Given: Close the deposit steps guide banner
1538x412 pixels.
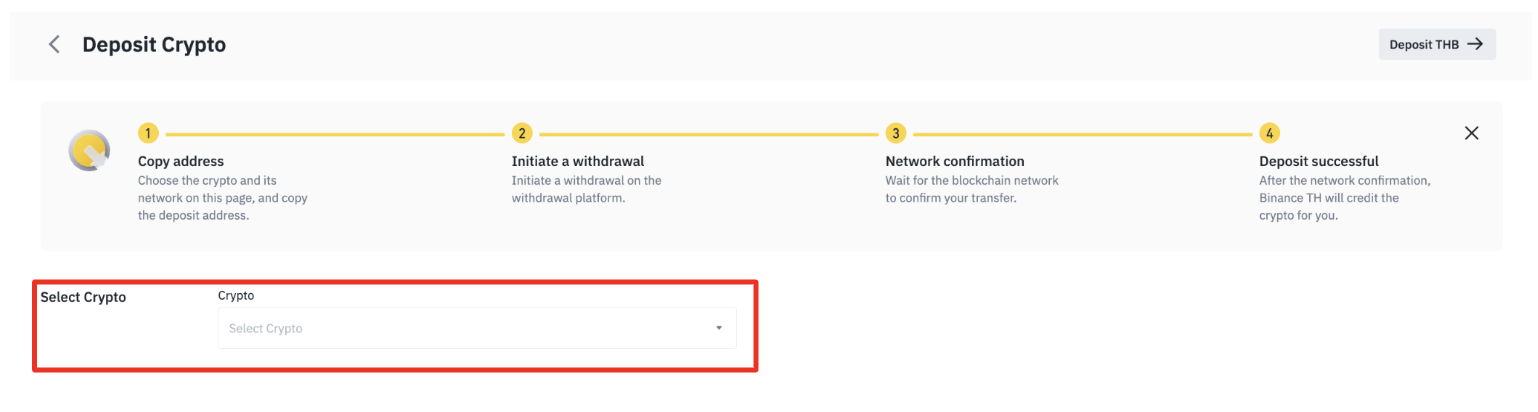Looking at the screenshot, I should [1471, 133].
